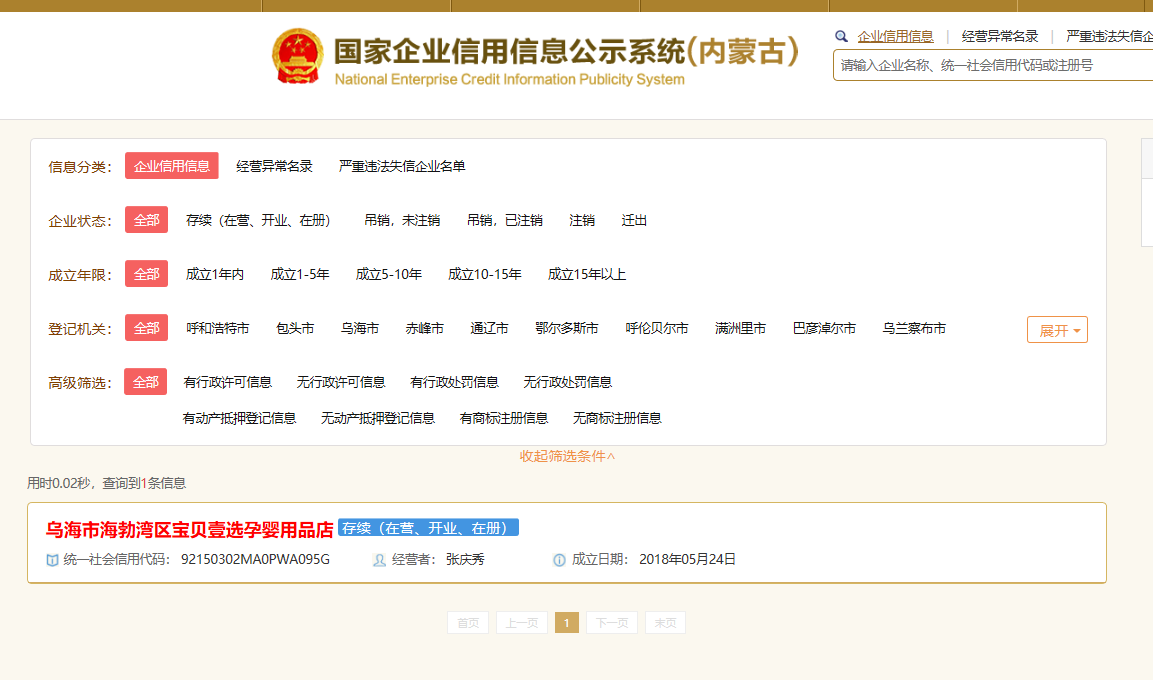This screenshot has height=680, width=1153.
Task: Filter registration authority 鄂尔多斯市
Action: pyautogui.click(x=566, y=329)
